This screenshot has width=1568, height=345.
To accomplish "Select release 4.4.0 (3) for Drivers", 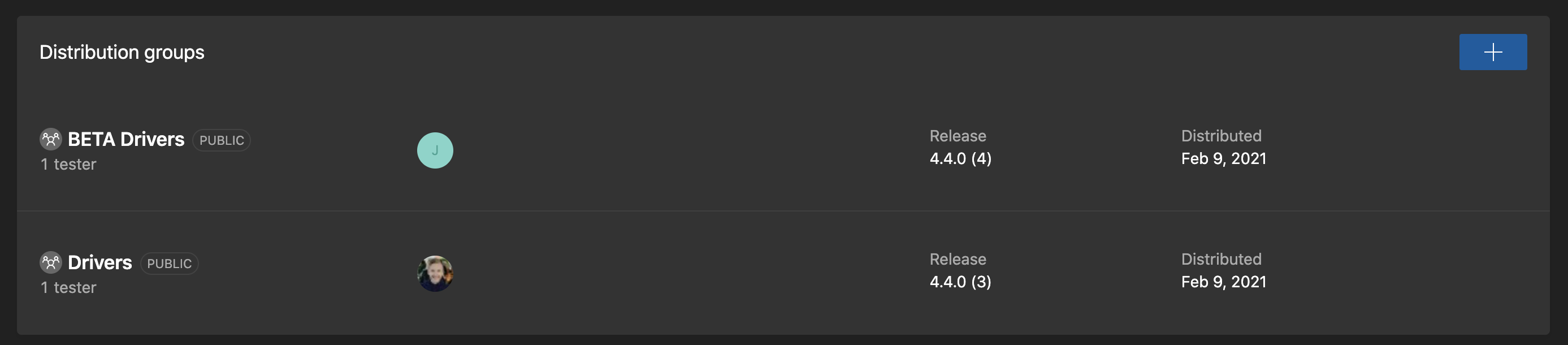I will coord(960,282).
